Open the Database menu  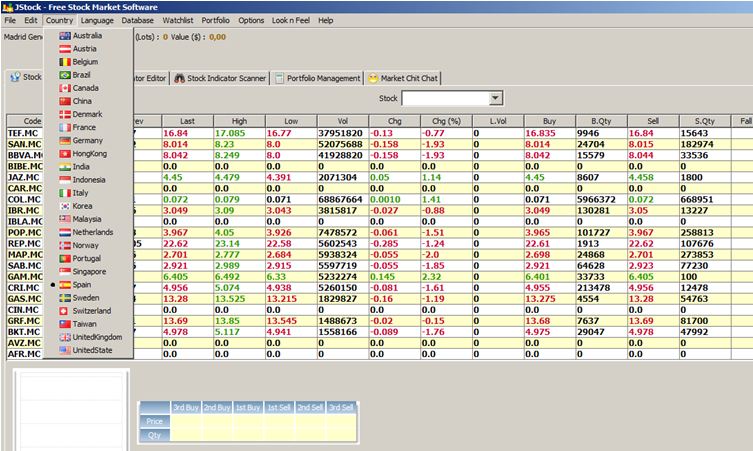(x=137, y=20)
